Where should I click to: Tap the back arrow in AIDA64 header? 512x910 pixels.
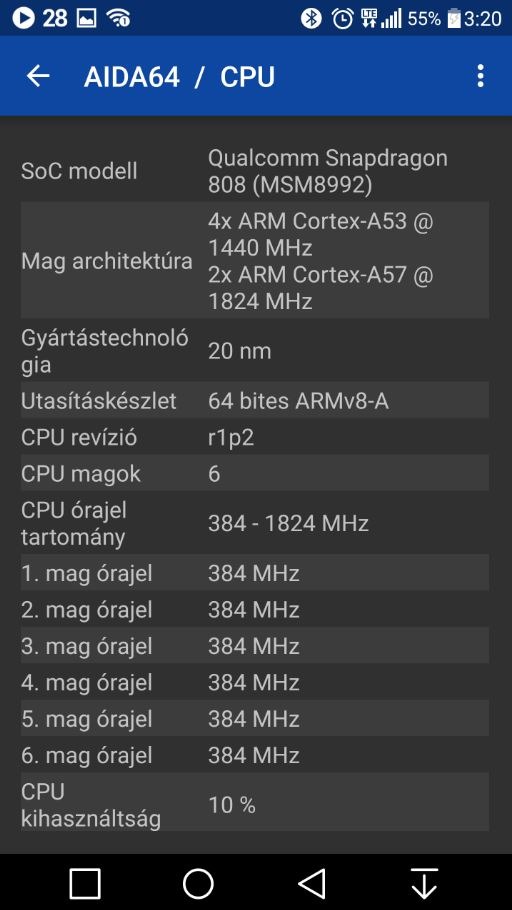click(38, 76)
